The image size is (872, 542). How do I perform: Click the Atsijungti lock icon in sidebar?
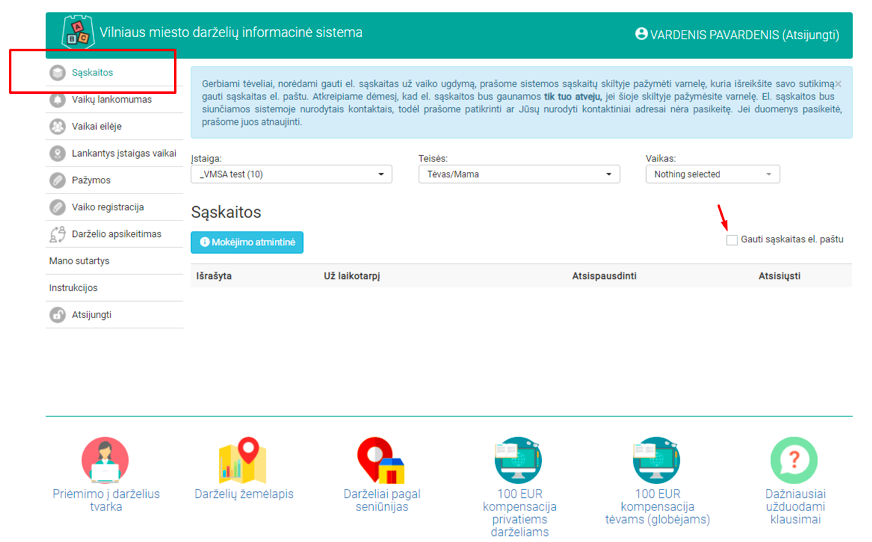(x=57, y=315)
